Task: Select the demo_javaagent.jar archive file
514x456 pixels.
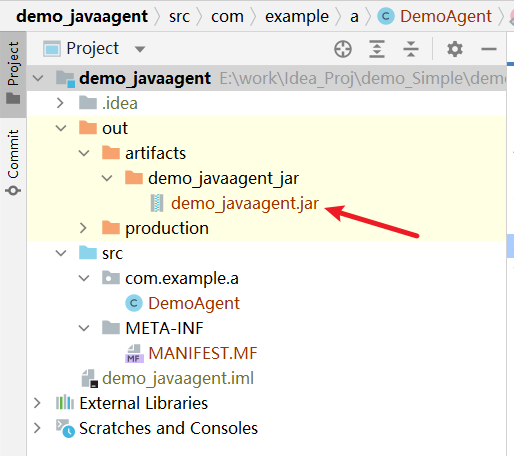Action: click(245, 203)
